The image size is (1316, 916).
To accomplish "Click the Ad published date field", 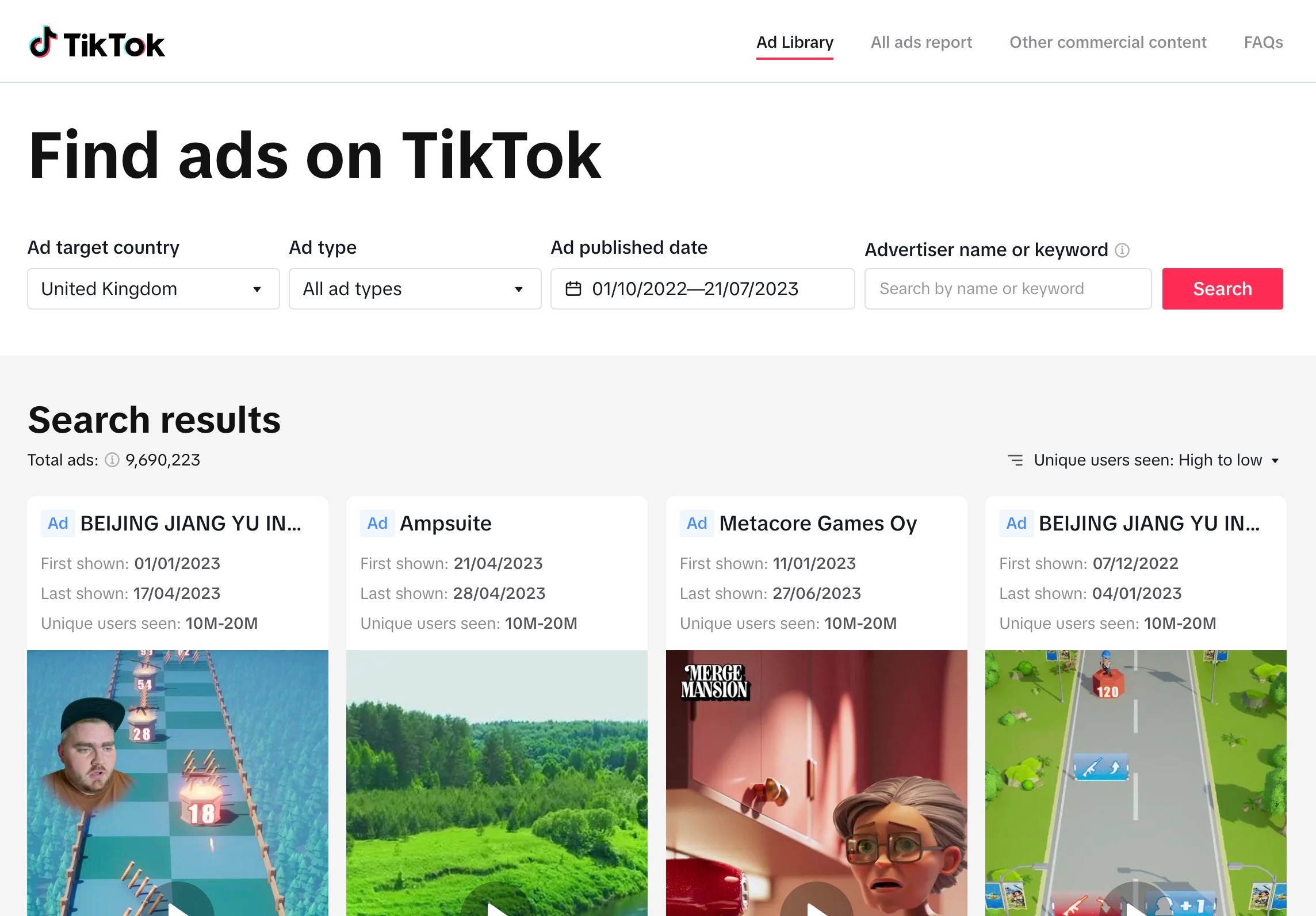I will (702, 289).
